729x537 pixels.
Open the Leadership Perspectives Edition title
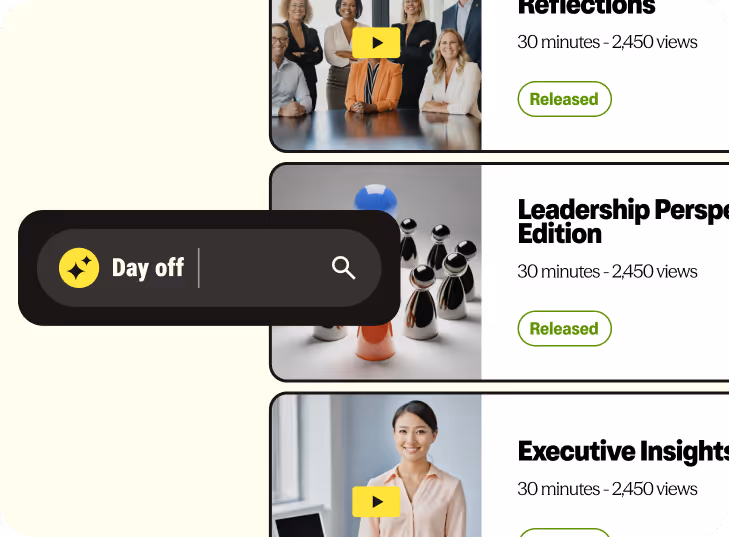[x=623, y=222]
